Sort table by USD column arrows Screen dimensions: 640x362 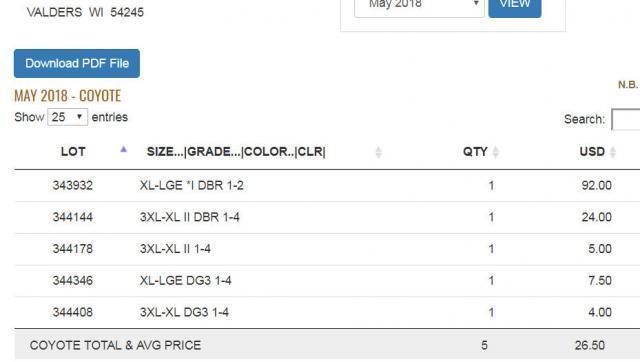(x=613, y=152)
